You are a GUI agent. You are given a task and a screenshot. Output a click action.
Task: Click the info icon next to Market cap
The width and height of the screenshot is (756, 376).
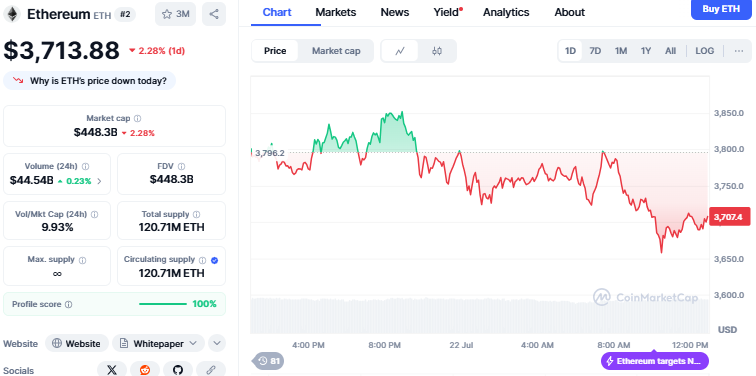[138, 118]
